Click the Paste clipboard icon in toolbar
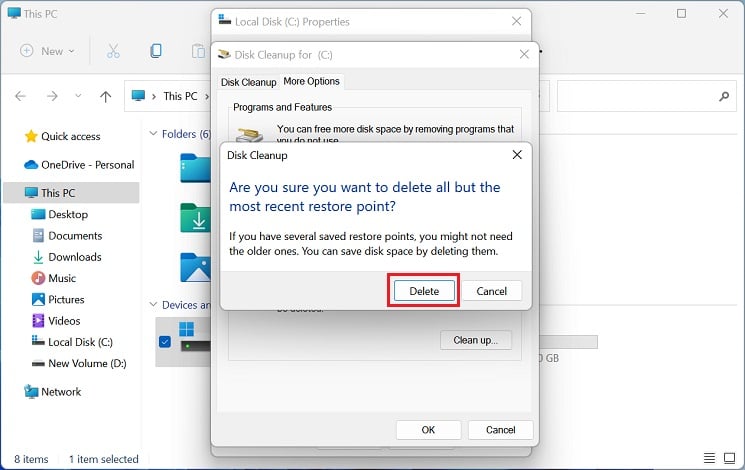This screenshot has height=470, width=745. click(x=198, y=51)
